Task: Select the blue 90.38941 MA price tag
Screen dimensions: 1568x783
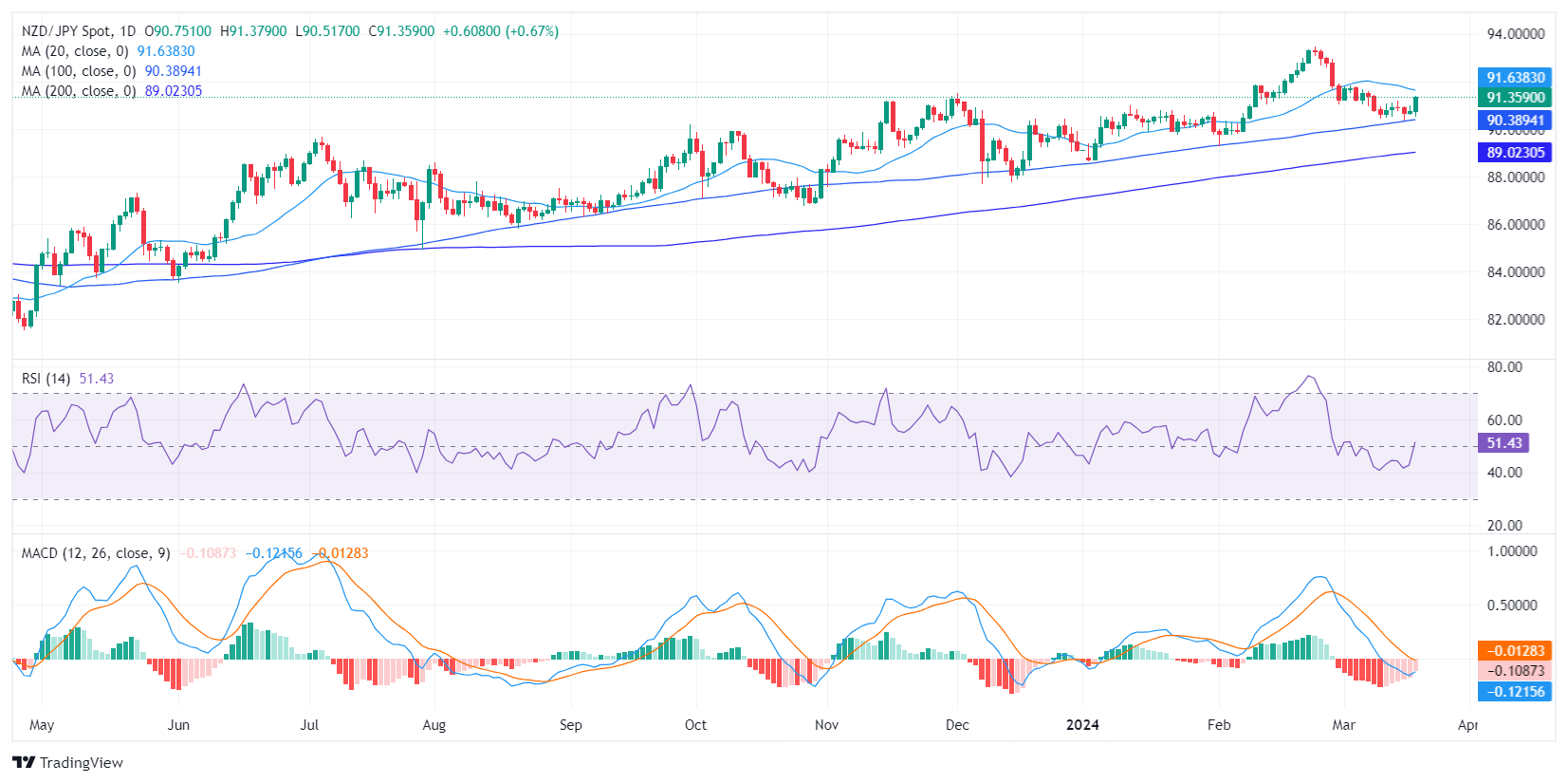Action: coord(1514,121)
